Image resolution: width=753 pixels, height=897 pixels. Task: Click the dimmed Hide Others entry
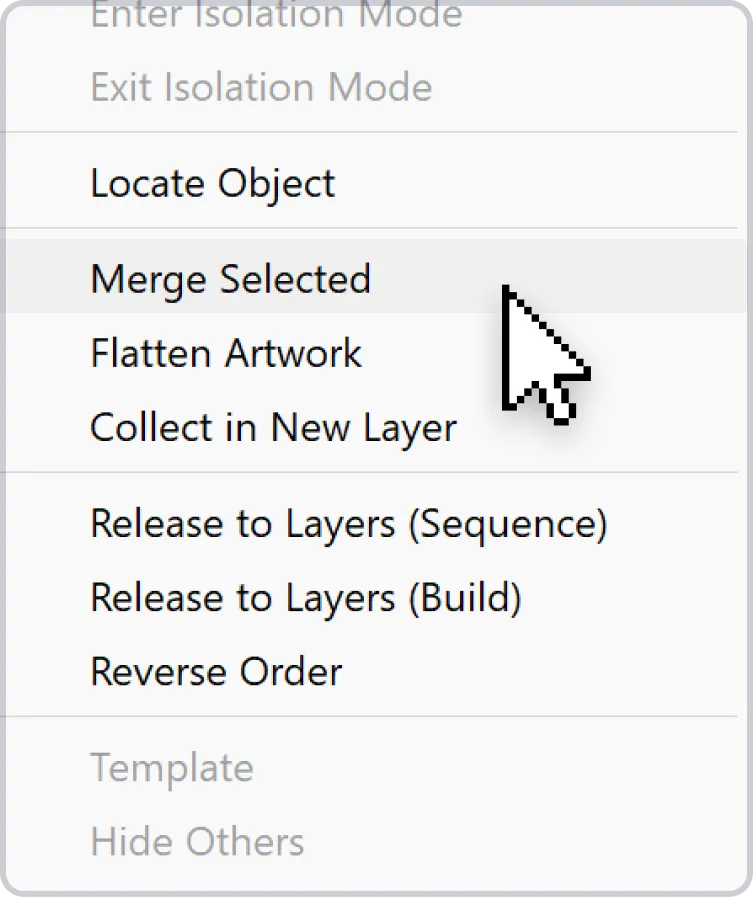tap(375, 841)
